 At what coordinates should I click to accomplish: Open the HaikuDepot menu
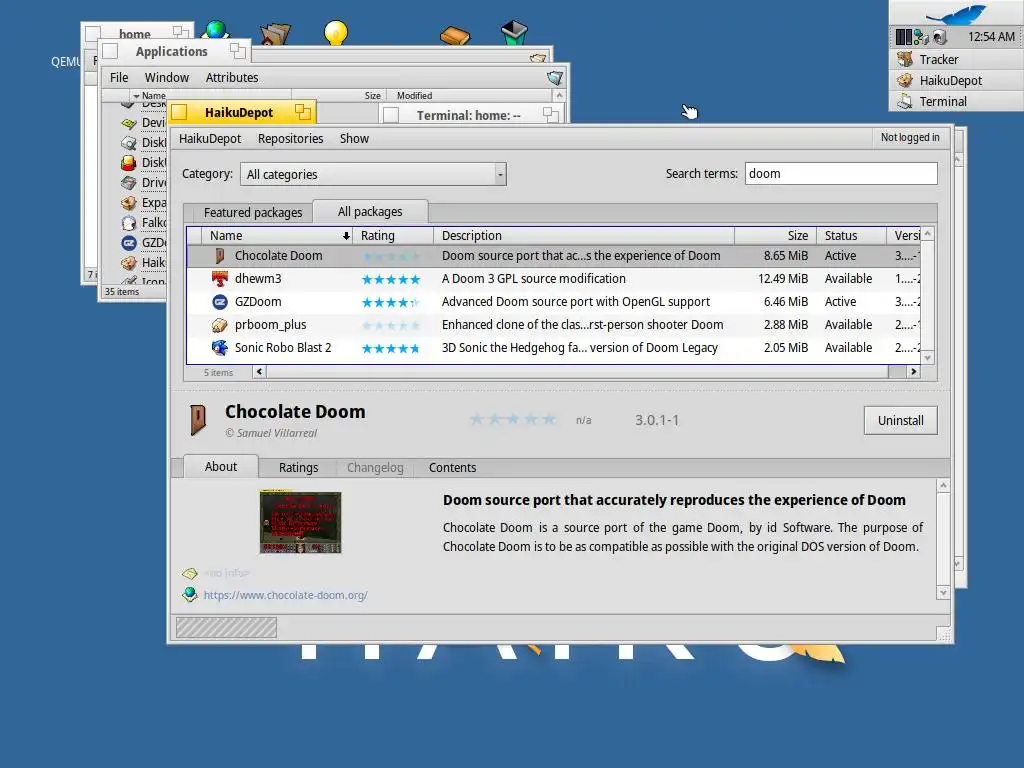(x=210, y=138)
